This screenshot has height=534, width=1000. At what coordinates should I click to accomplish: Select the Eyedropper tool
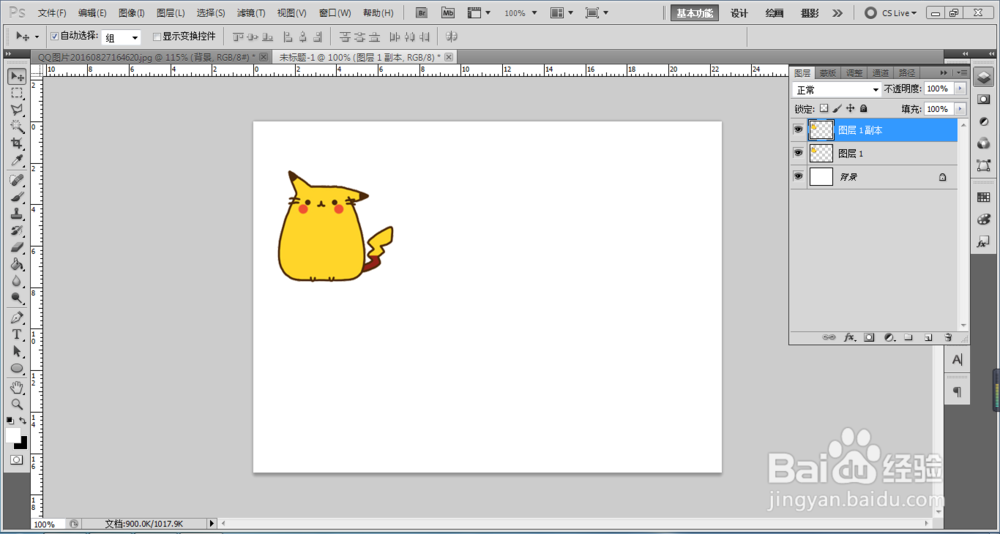click(x=17, y=159)
